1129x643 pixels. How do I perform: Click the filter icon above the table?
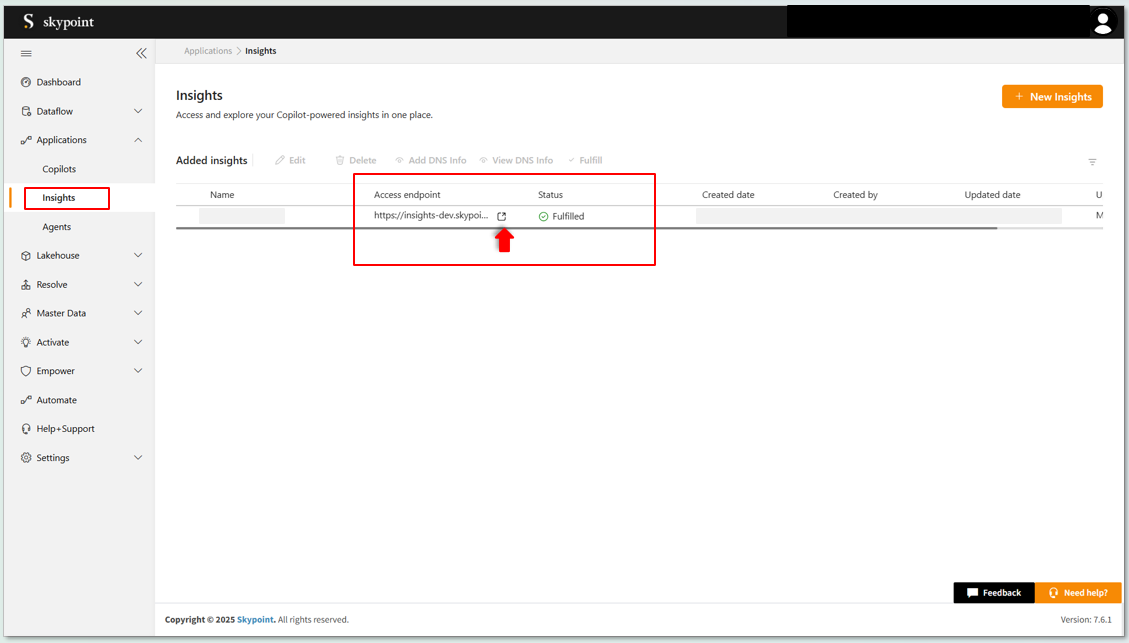pos(1092,162)
